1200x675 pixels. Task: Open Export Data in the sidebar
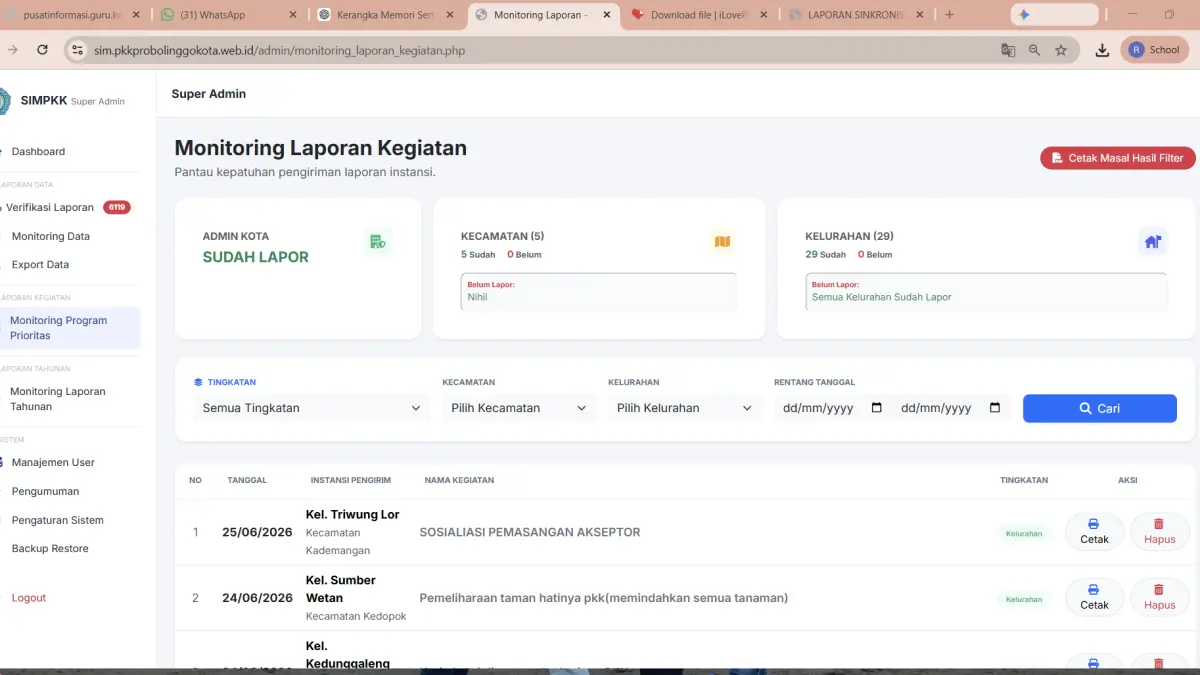(x=40, y=265)
